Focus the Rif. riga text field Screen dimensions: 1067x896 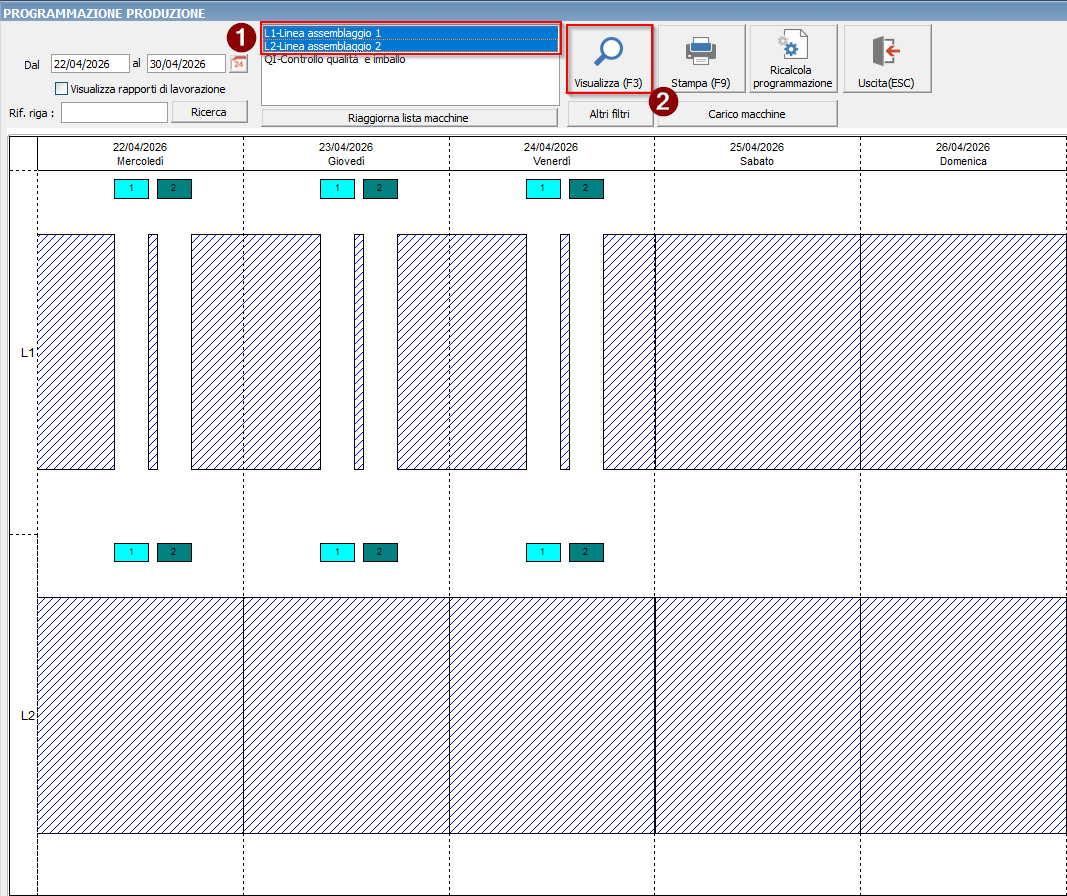114,113
